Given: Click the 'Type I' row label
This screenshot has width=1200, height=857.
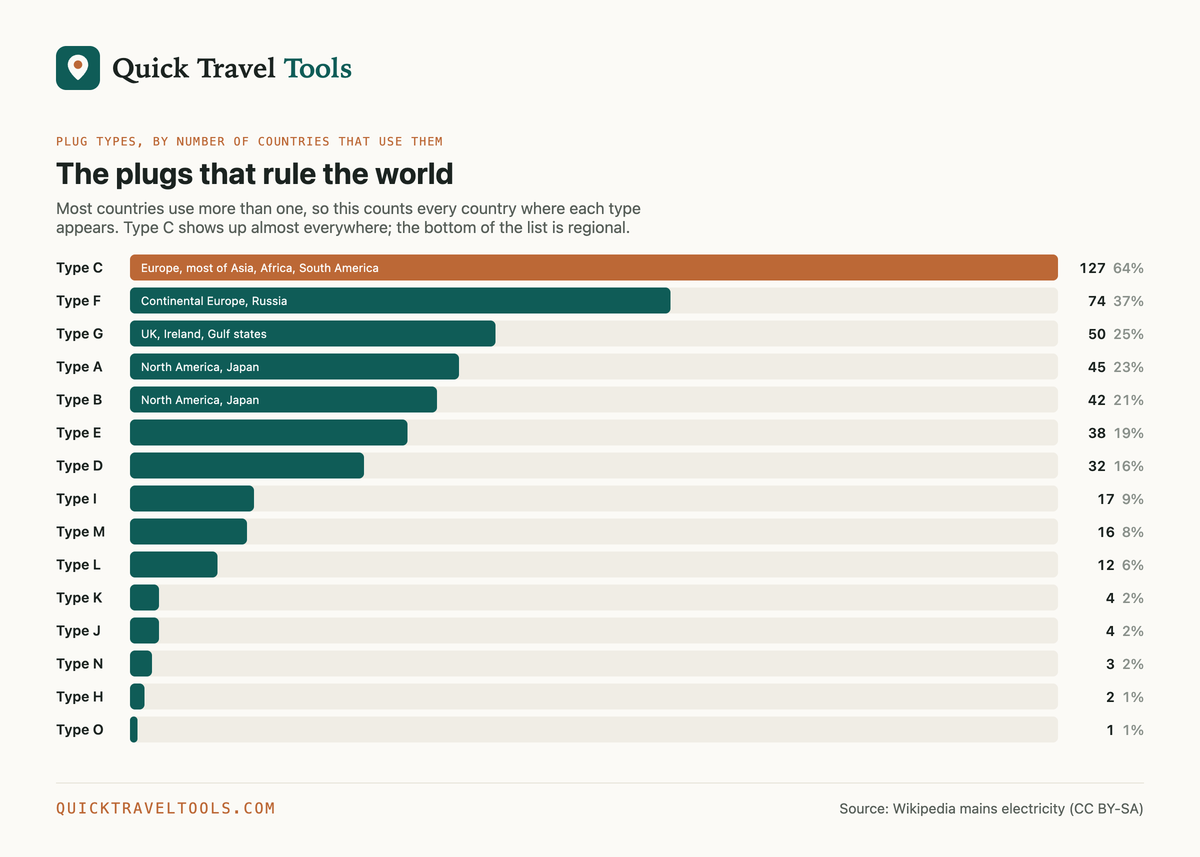Looking at the screenshot, I should pyautogui.click(x=76, y=499).
